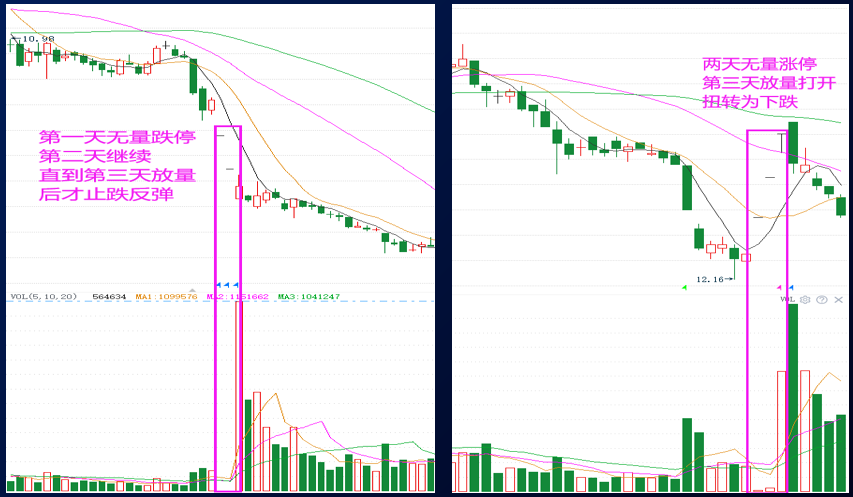Click the 10.98 high price label
This screenshot has height=497, width=853.
pyautogui.click(x=37, y=39)
